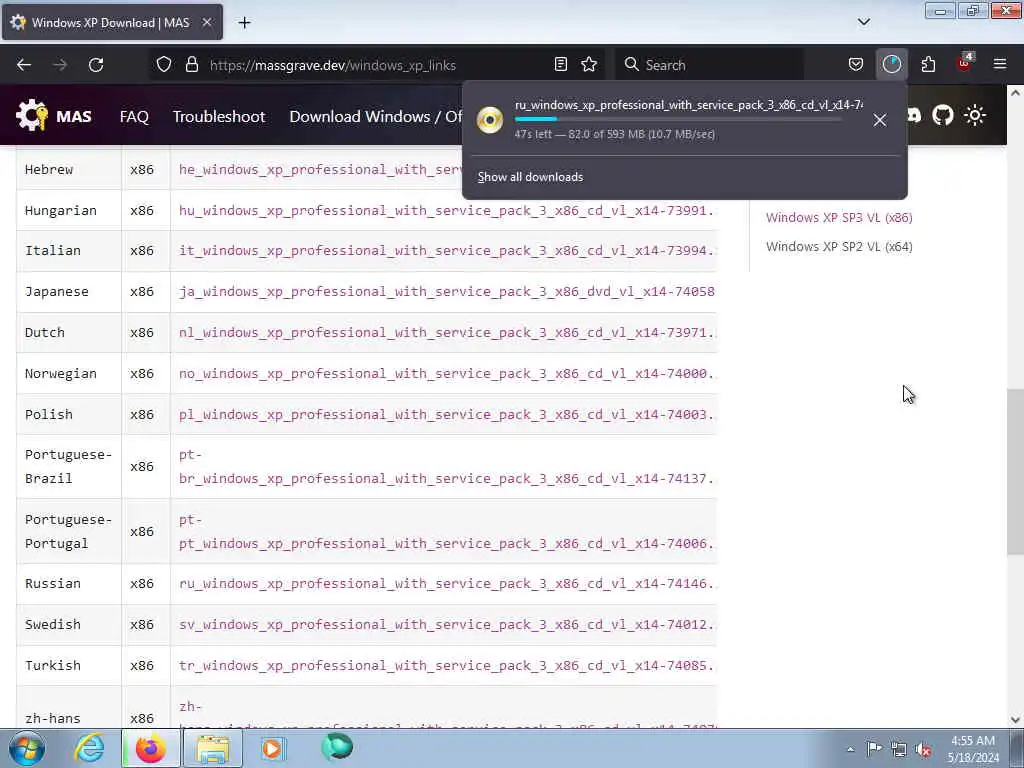Screen dimensions: 1024x768
Task: Click the MAS gear logo
Action: [32, 116]
